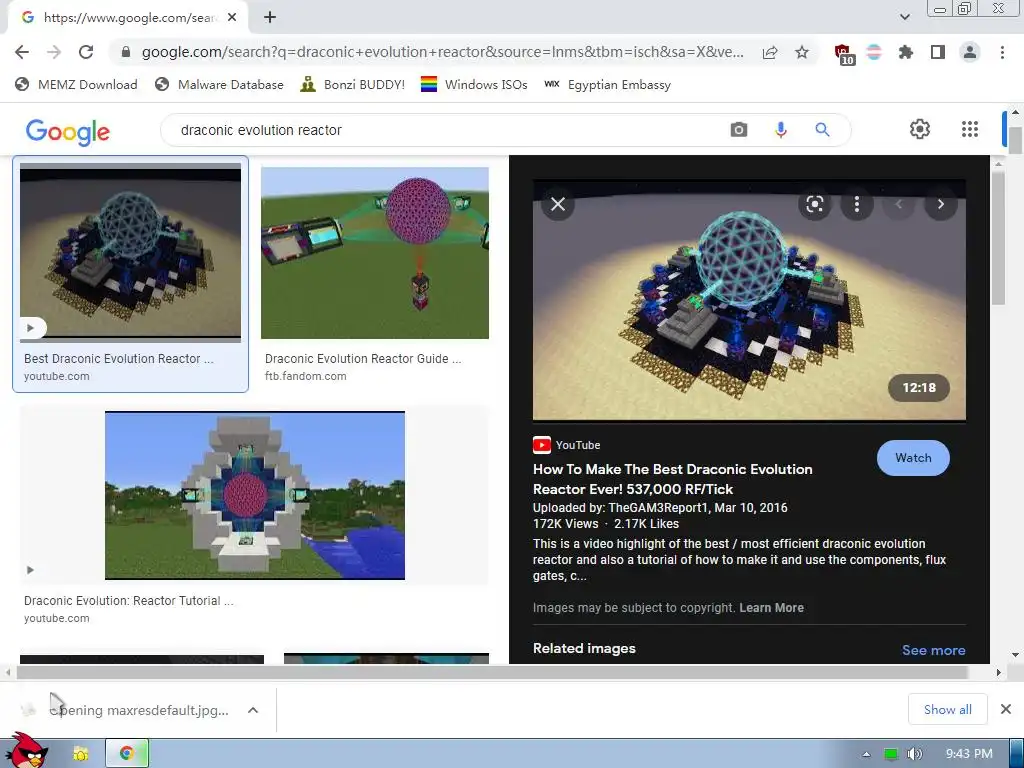Image resolution: width=1024 pixels, height=768 pixels.
Task: Open the Extensions puzzle piece menu
Action: (x=905, y=52)
